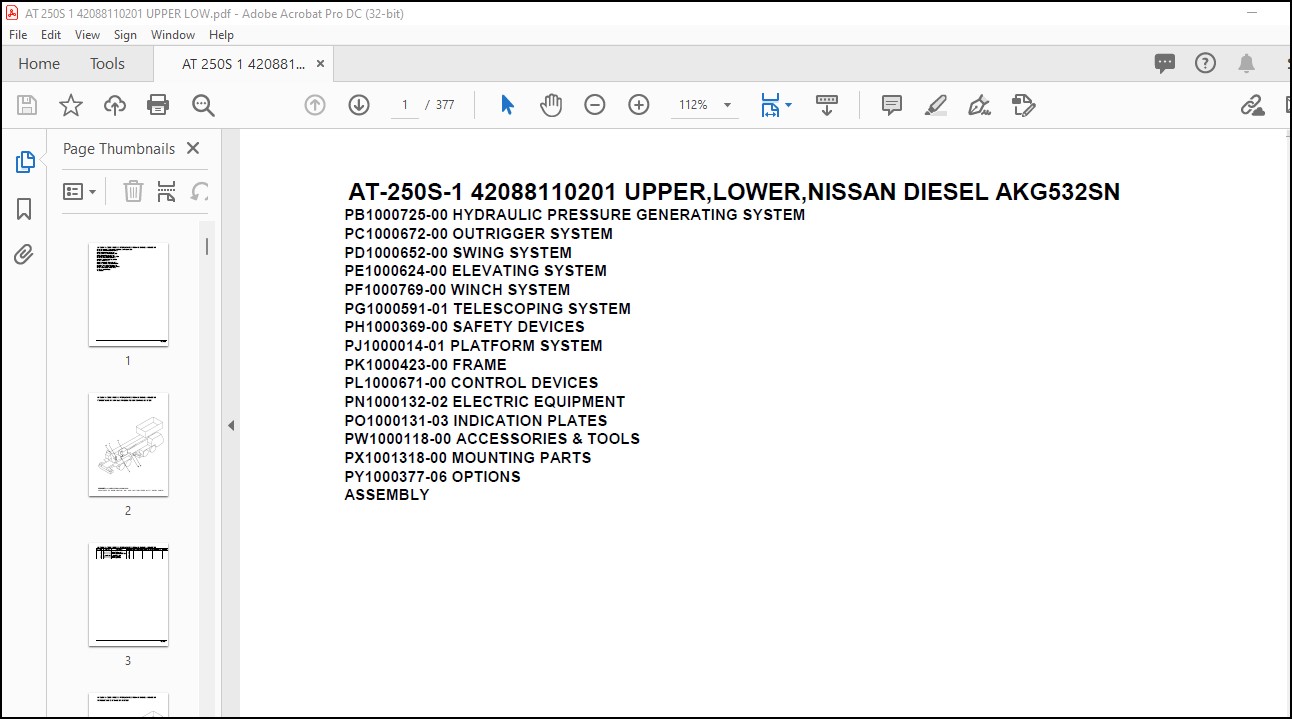Screen dimensions: 1292x719
Task: Show the Page Thumbnails panel icon in the sidebar
Action: [x=25, y=162]
